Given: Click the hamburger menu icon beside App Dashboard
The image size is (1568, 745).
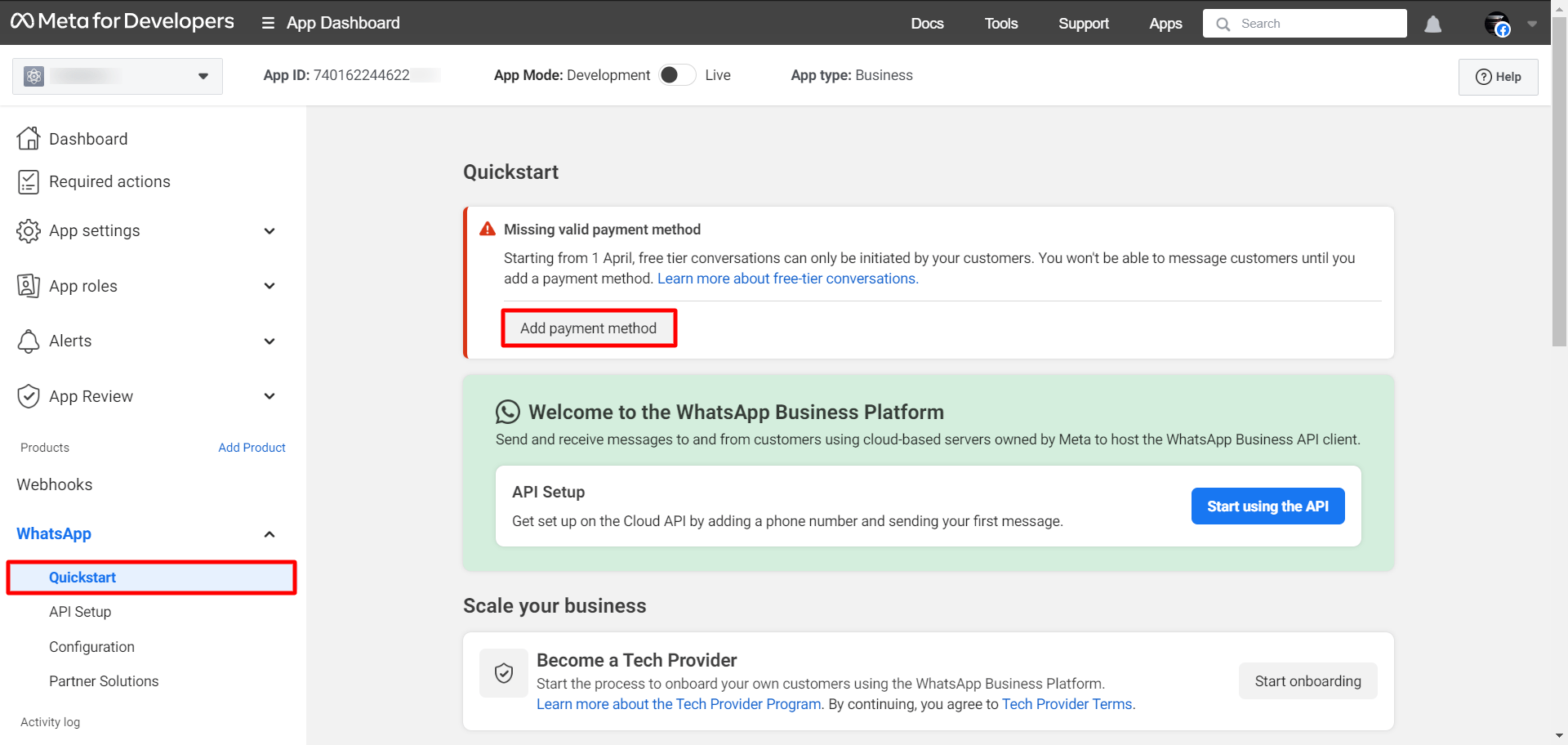Looking at the screenshot, I should 268,24.
